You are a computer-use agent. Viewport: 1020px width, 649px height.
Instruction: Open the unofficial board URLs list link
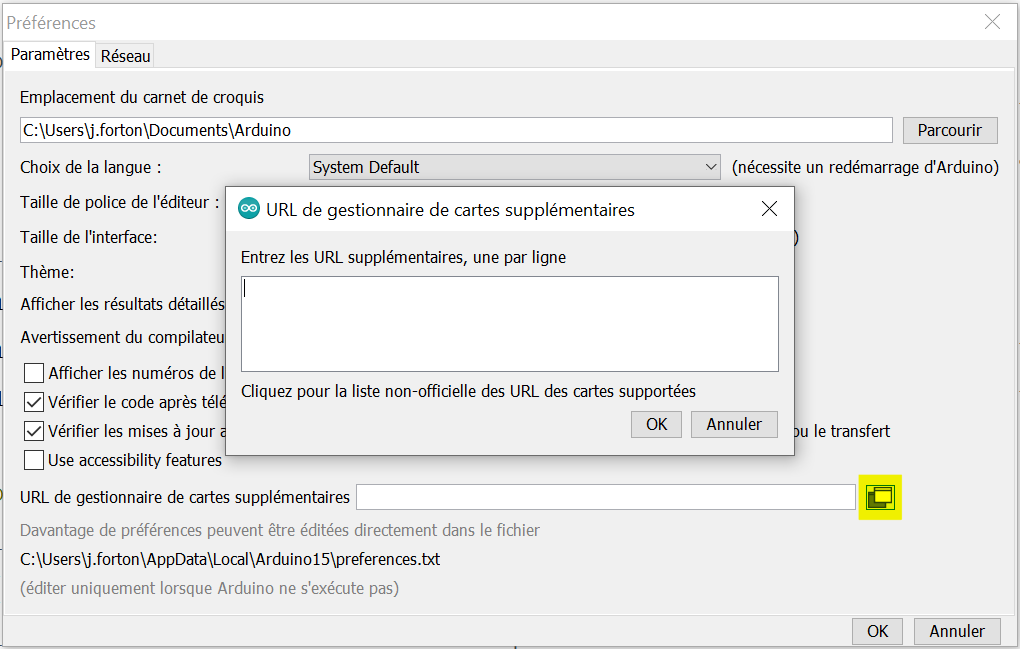(468, 391)
